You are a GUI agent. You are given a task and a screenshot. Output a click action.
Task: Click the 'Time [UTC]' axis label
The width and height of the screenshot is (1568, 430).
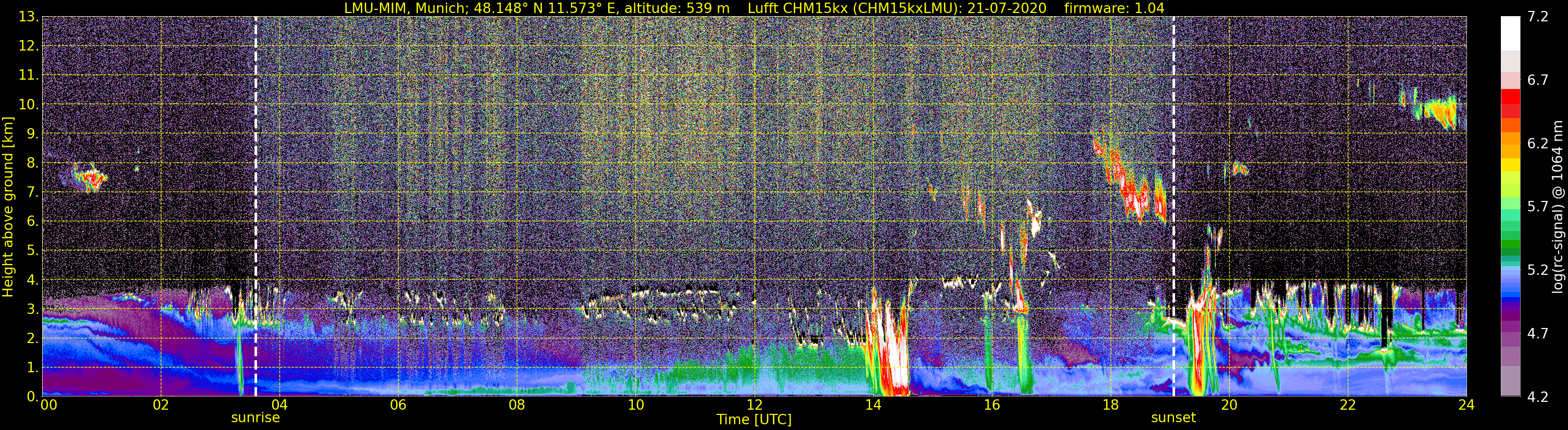tap(754, 420)
